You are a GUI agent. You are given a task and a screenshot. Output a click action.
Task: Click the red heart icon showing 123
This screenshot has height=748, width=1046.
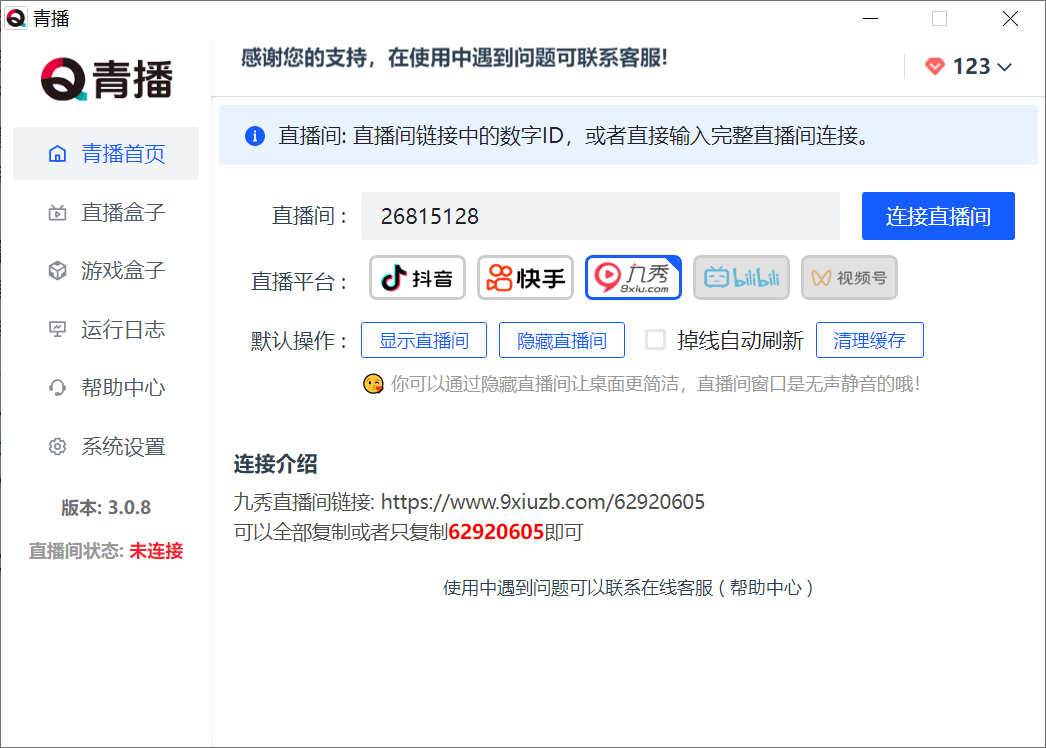[x=934, y=66]
